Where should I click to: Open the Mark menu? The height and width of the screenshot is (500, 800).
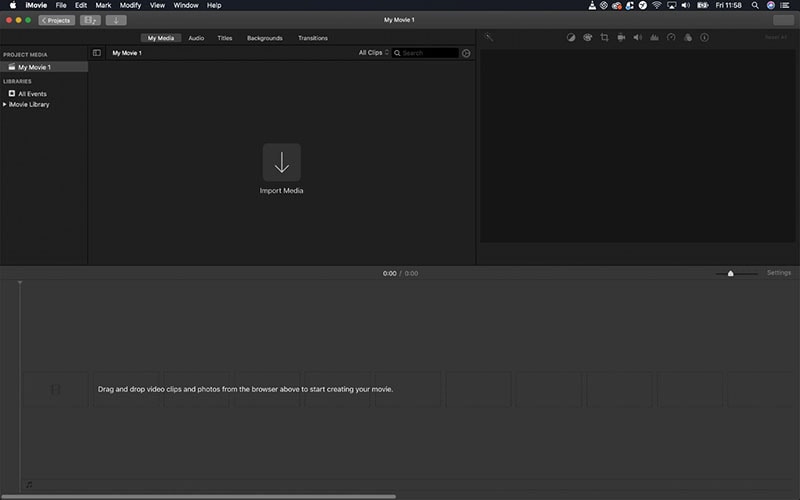pyautogui.click(x=103, y=5)
